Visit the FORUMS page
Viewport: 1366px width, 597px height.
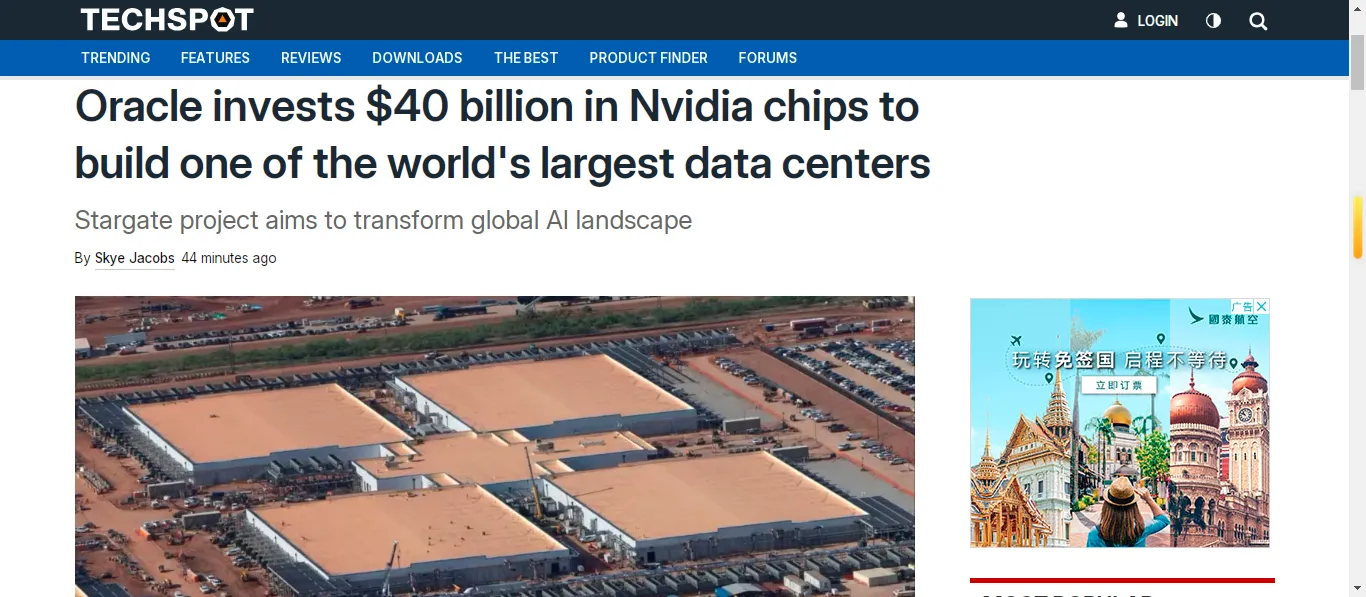[768, 58]
